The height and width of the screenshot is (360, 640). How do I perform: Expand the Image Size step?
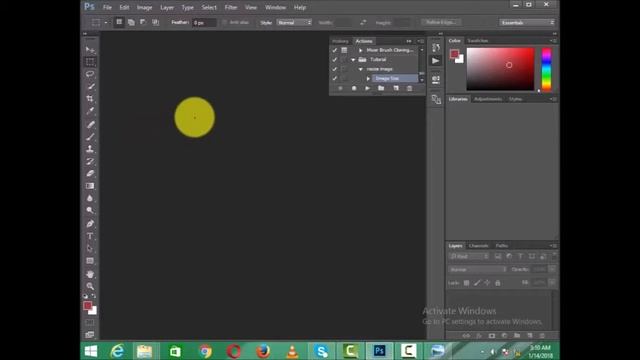click(x=368, y=78)
